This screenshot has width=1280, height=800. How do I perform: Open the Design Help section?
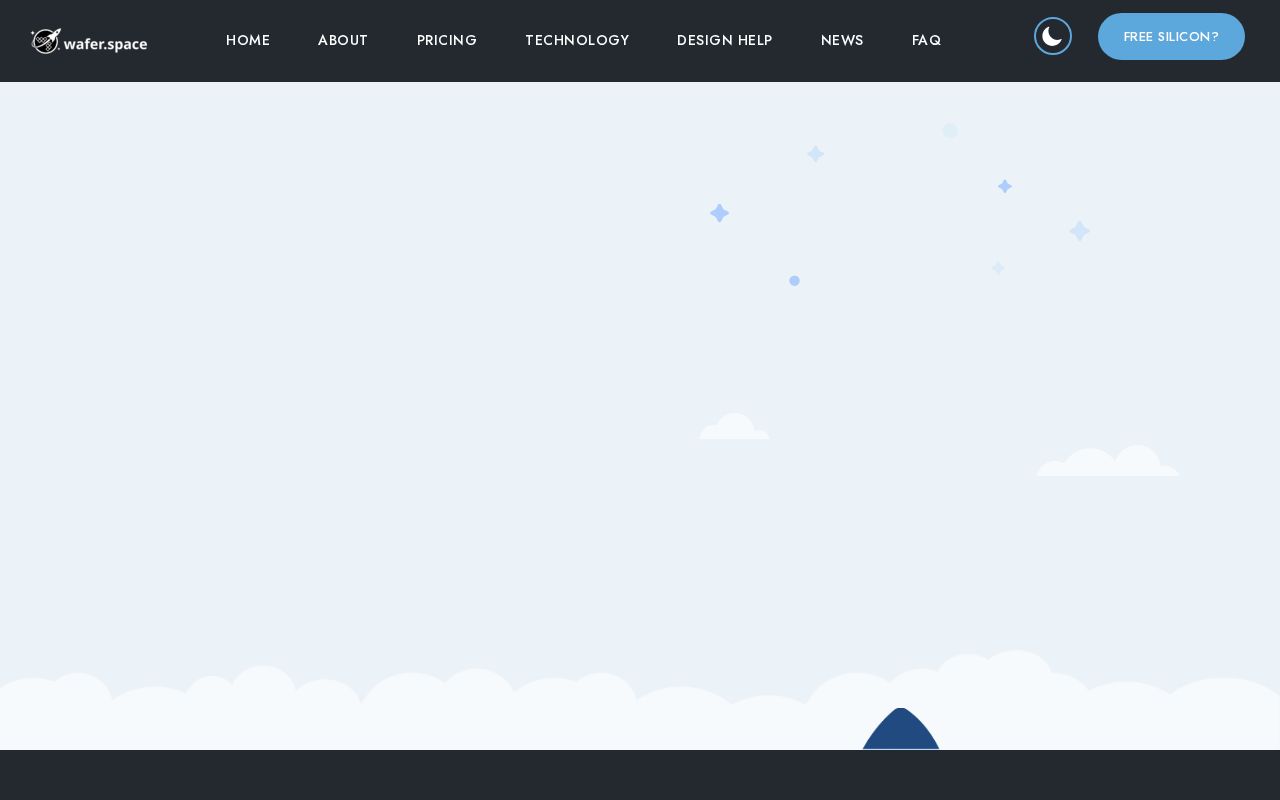click(x=725, y=40)
